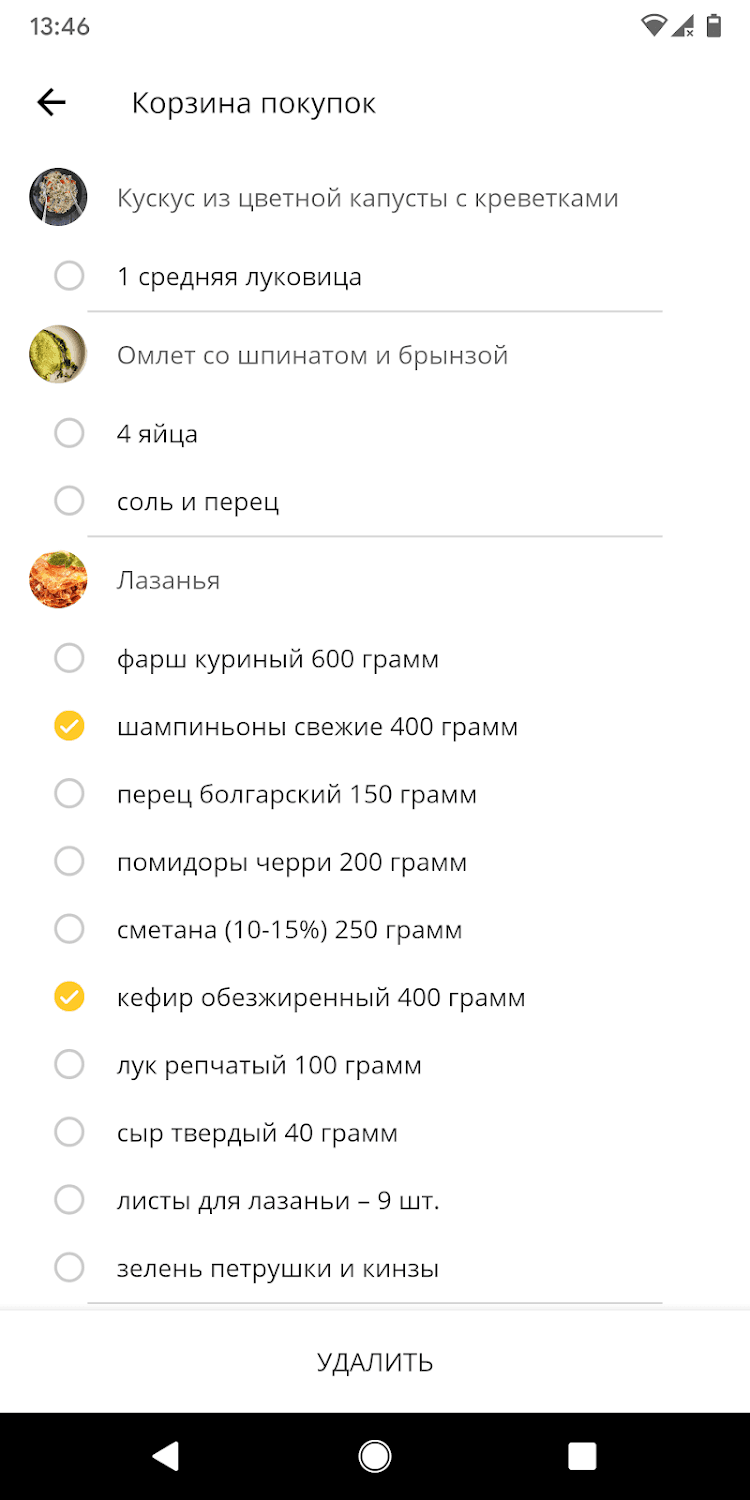Check 'помидоры черри 200 грамм'
750x1500 pixels.
point(69,861)
